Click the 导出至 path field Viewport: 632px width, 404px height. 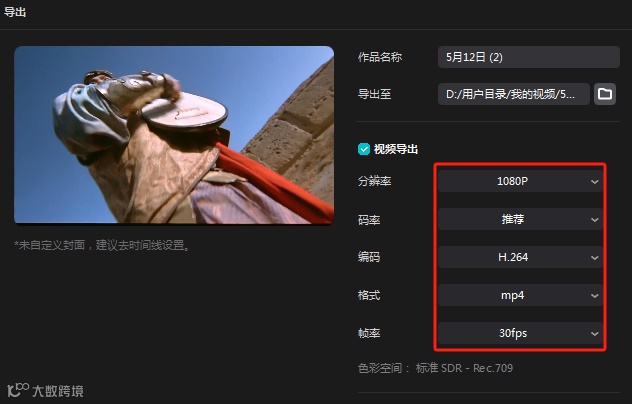coord(514,94)
